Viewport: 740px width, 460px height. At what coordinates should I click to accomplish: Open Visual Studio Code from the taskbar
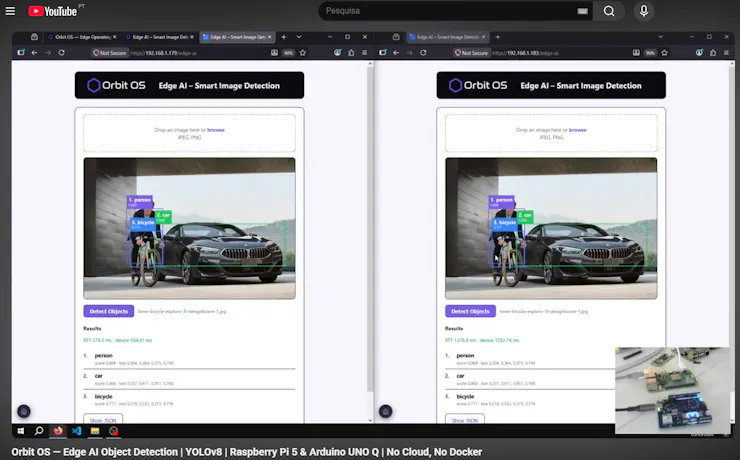pos(76,431)
